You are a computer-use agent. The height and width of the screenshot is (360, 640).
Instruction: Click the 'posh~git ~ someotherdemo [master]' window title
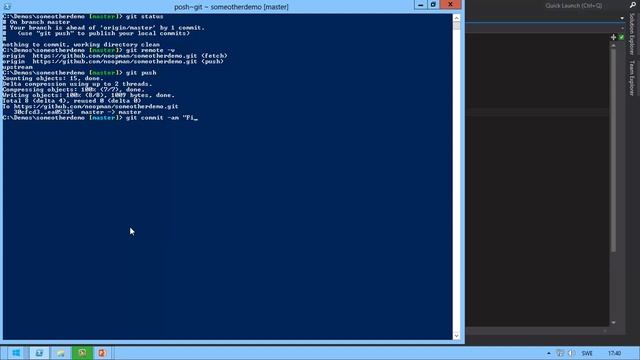(x=231, y=7)
